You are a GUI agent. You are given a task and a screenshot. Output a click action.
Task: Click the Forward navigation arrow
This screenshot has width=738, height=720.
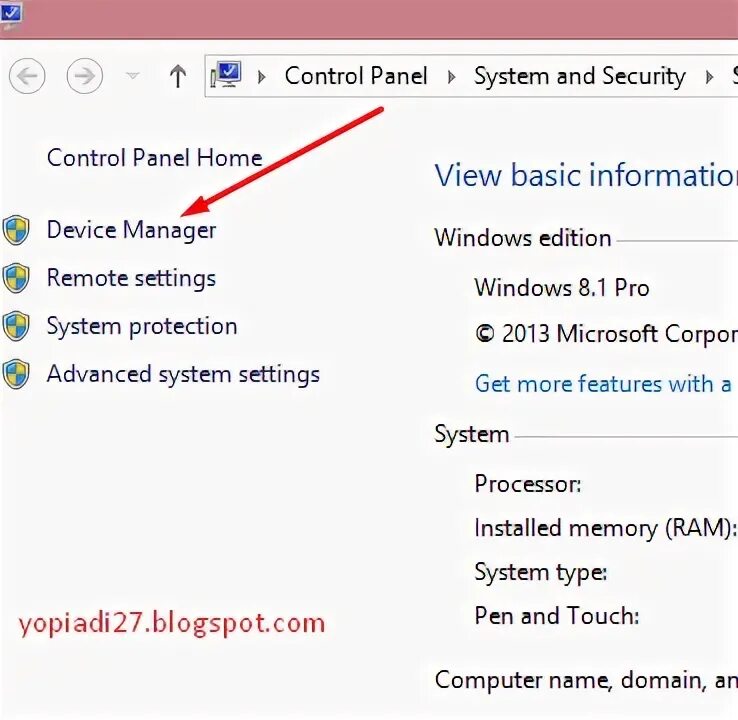[84, 75]
